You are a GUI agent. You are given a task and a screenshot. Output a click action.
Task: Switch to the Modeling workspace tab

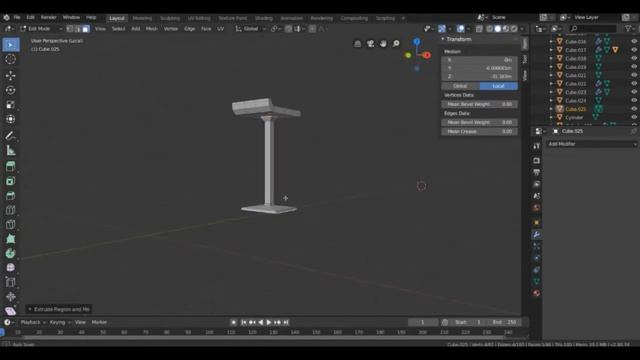click(142, 18)
